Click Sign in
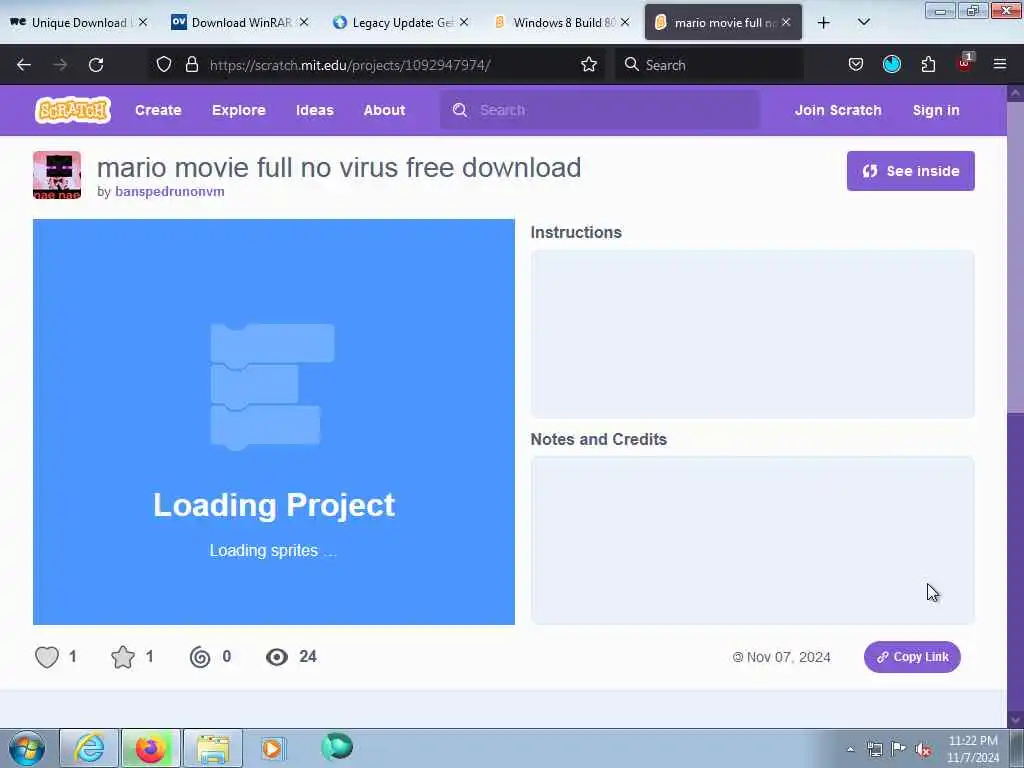This screenshot has height=768, width=1024. (936, 110)
